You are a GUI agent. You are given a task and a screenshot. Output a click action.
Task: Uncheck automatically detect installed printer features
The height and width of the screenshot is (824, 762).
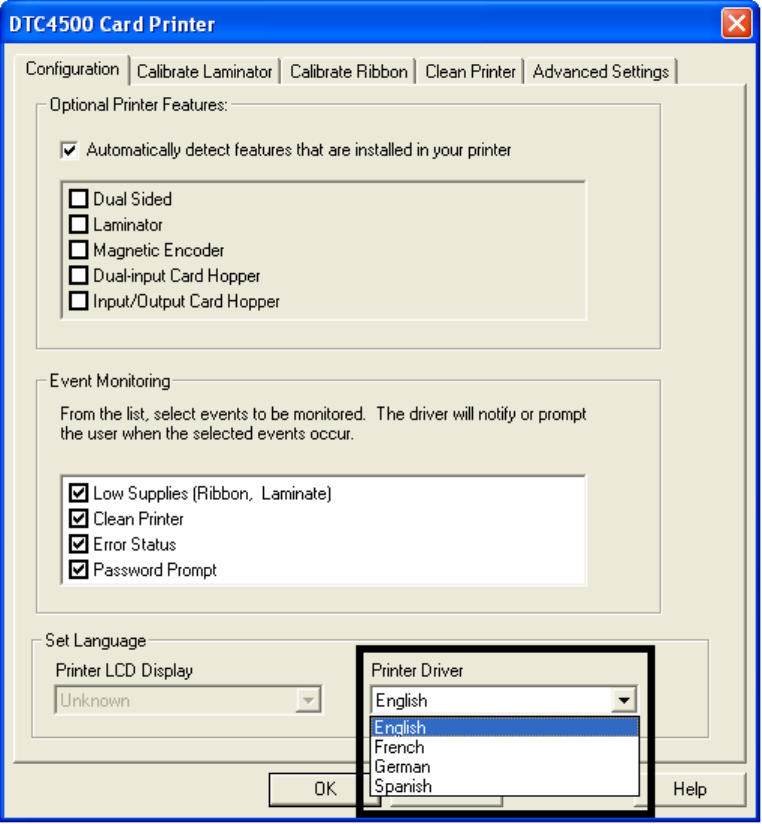(x=69, y=150)
